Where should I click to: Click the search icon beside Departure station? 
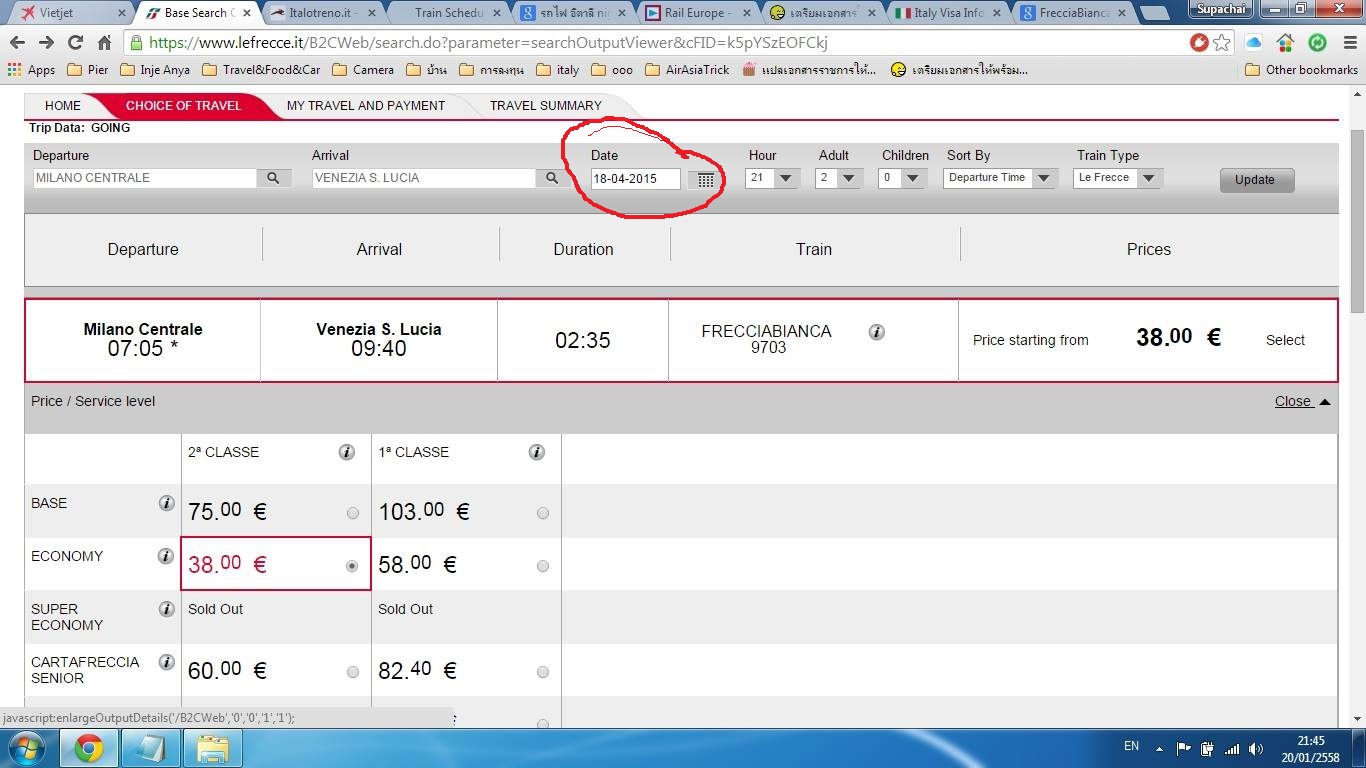(273, 178)
